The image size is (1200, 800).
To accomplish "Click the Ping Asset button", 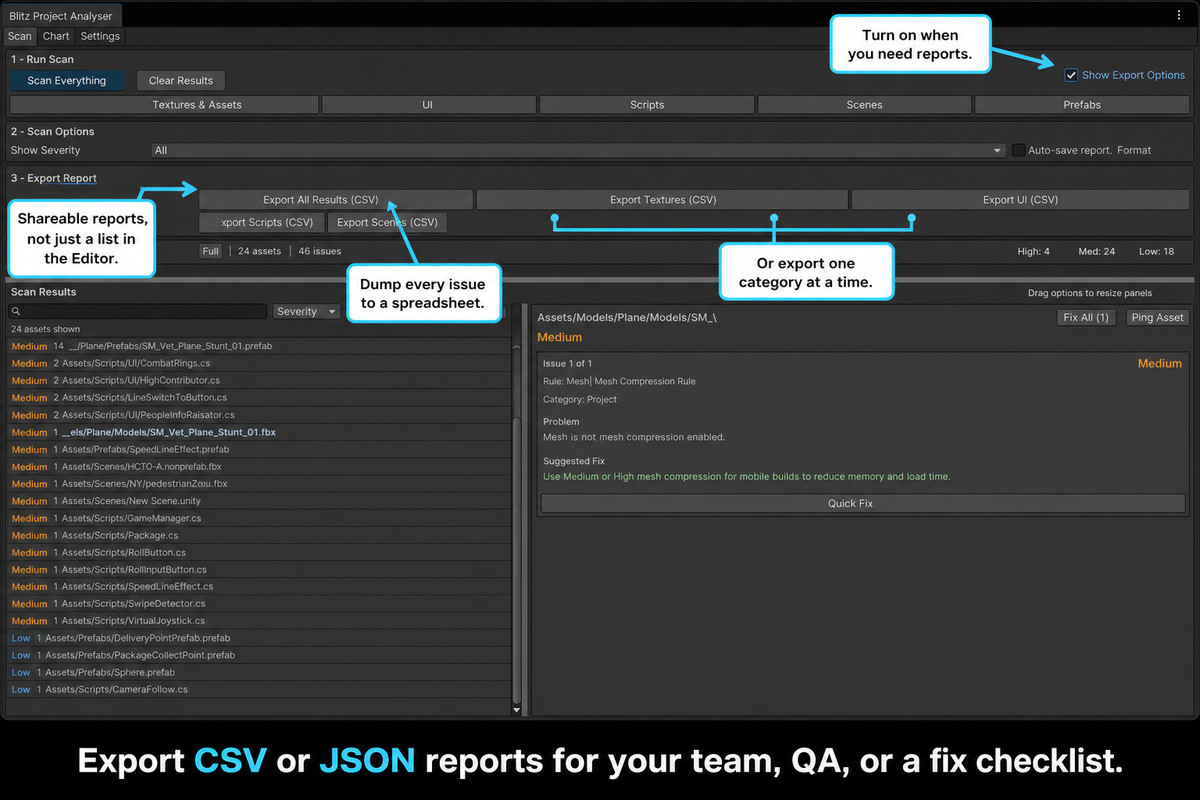I will (x=1156, y=317).
